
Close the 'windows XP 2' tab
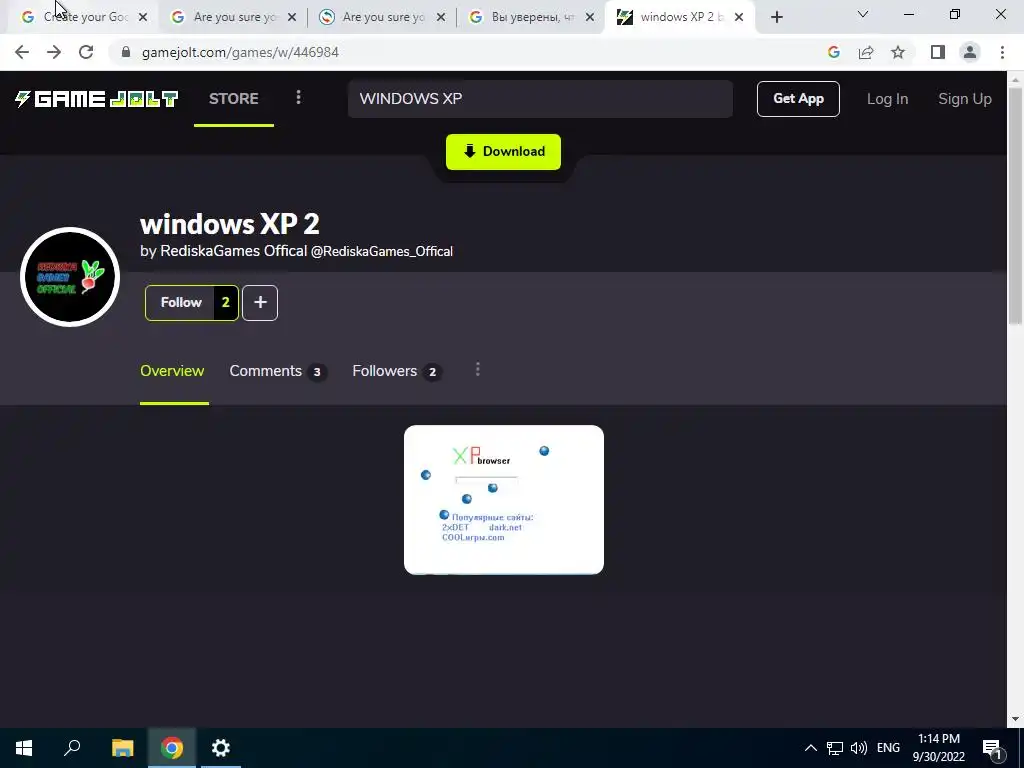(739, 17)
